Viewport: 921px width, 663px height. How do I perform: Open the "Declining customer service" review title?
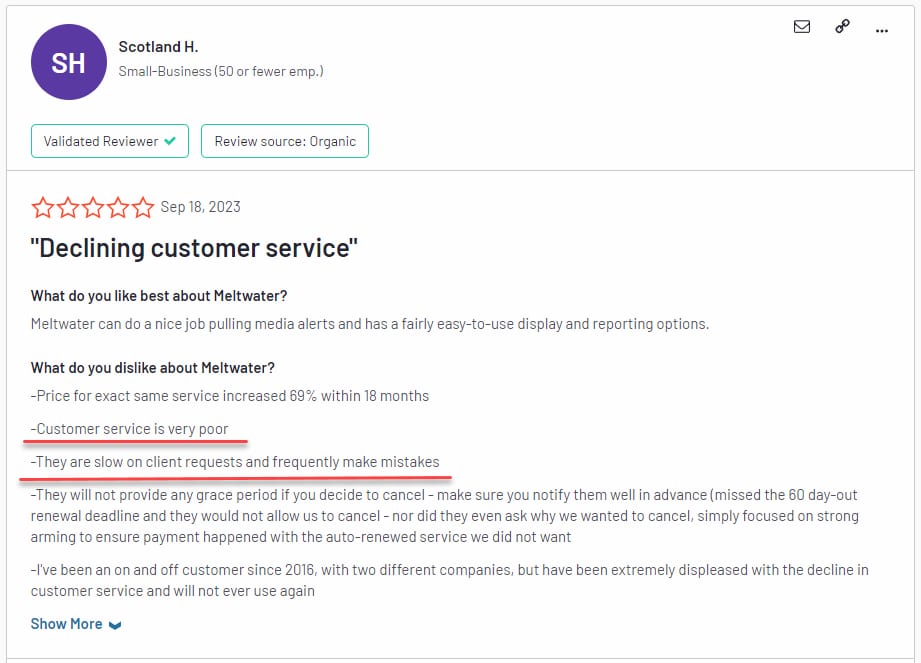(x=194, y=248)
